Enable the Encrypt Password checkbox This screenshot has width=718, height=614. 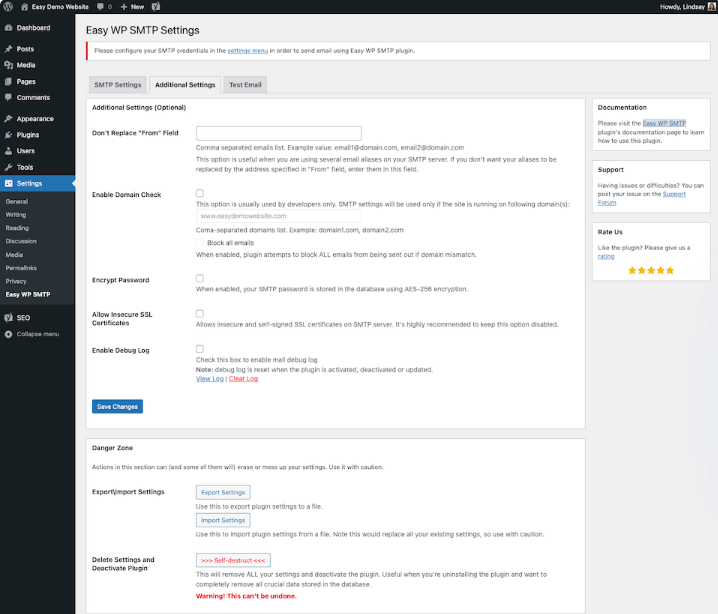[200, 278]
